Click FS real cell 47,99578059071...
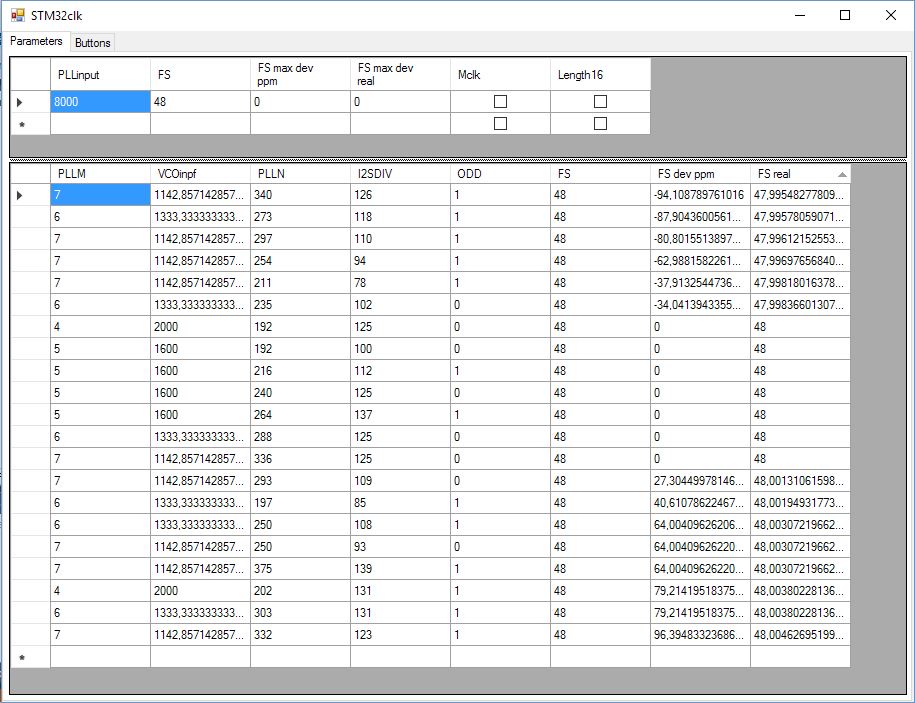915x703 pixels. tap(800, 217)
